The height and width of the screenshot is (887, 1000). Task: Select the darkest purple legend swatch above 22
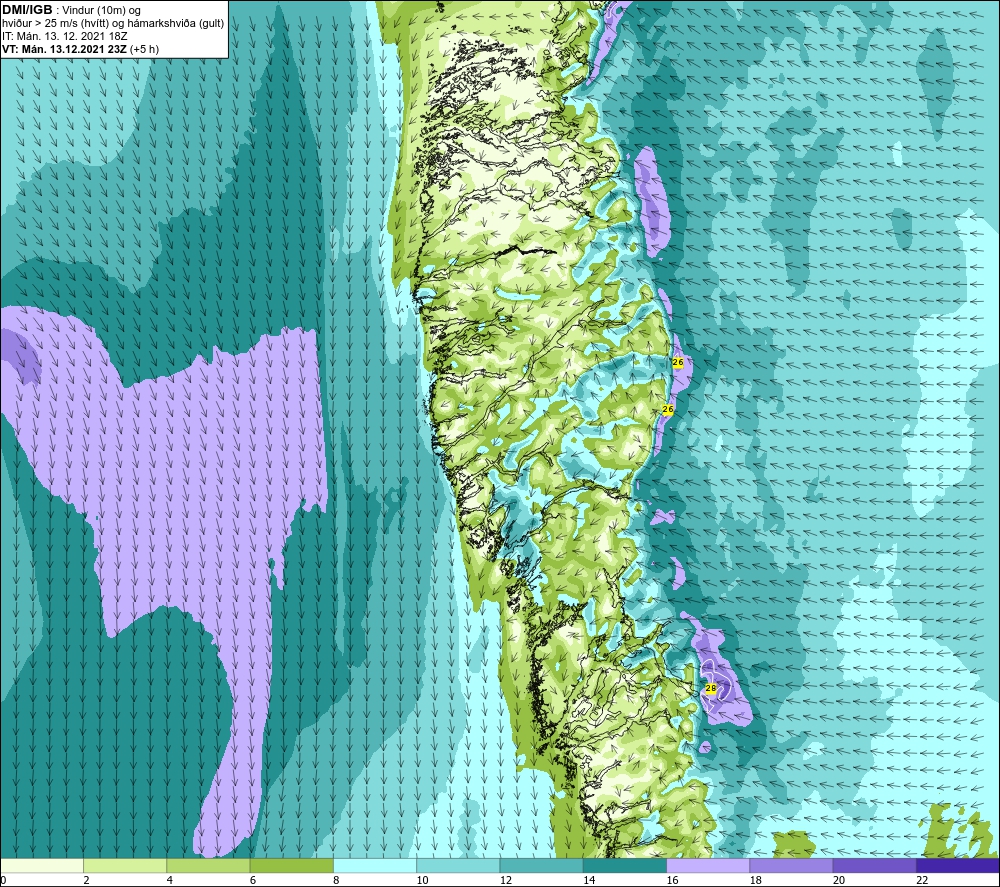[958, 865]
